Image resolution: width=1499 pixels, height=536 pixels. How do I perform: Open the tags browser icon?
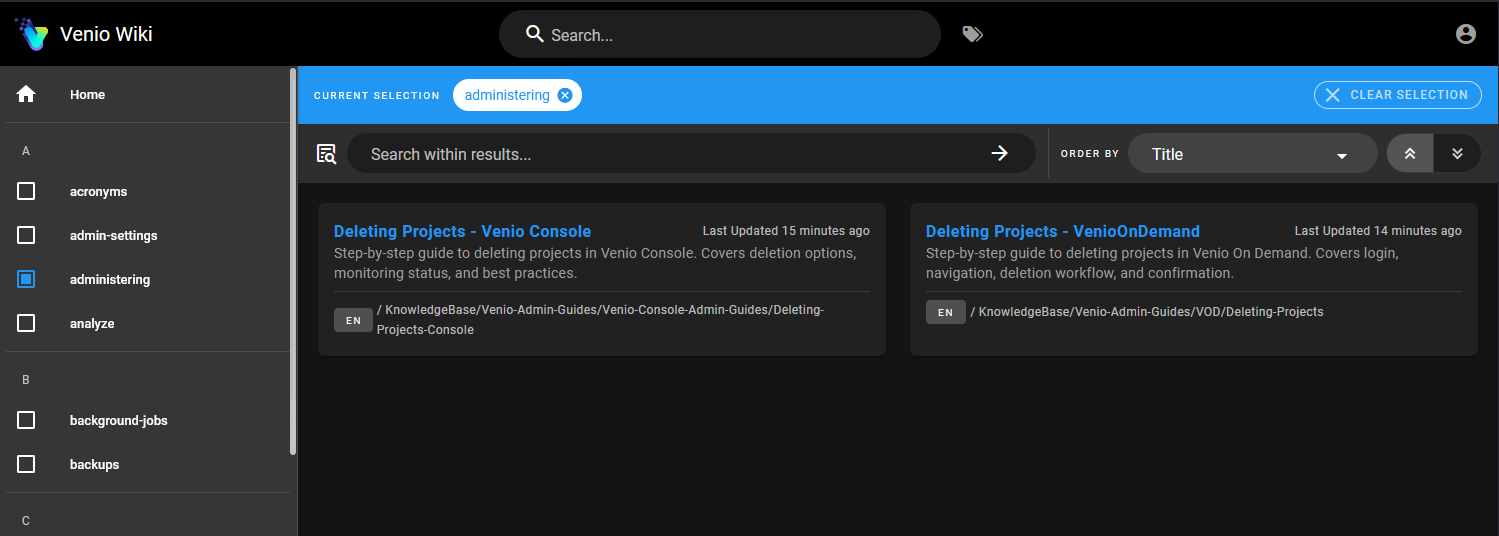coord(972,34)
